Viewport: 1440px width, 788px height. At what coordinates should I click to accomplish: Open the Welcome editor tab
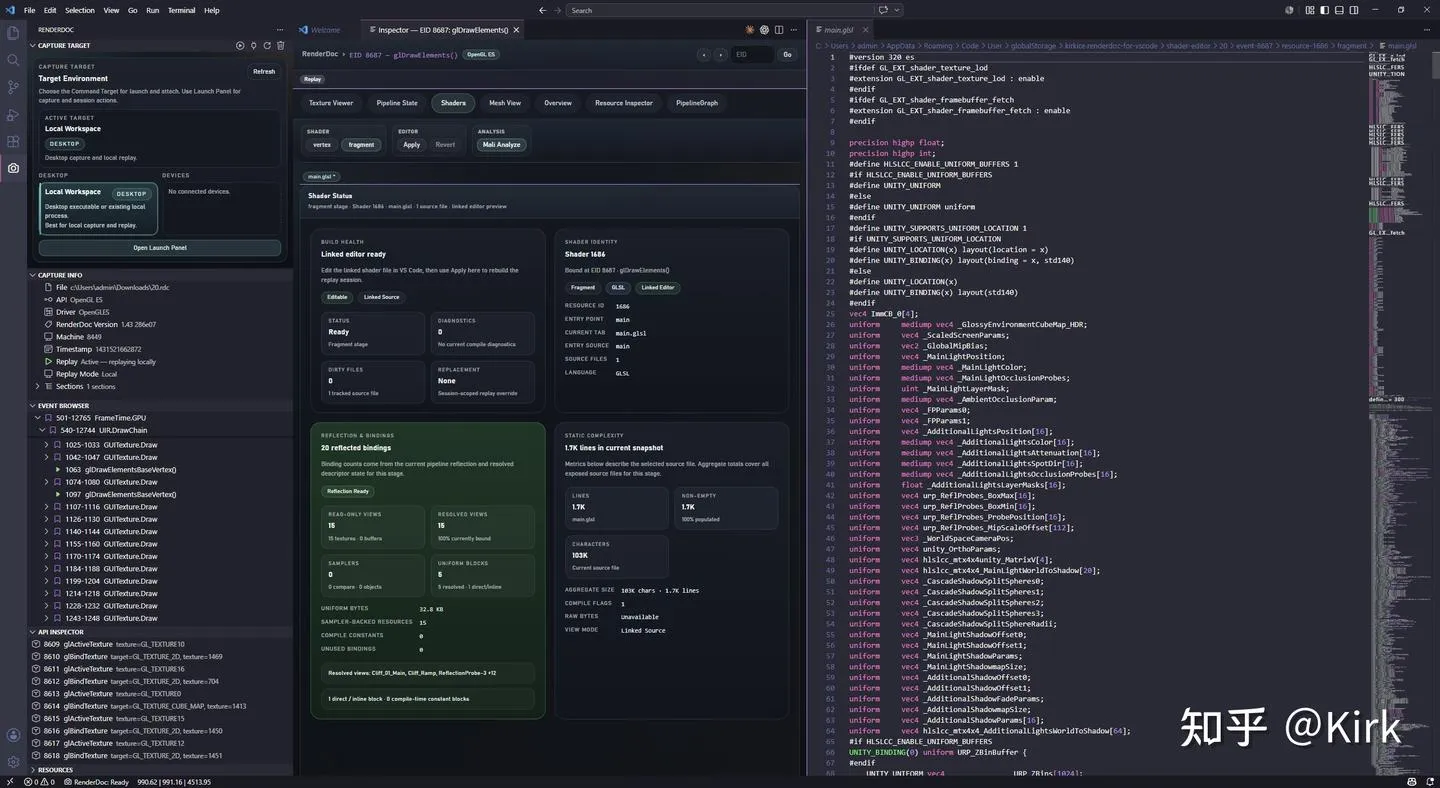[320, 30]
